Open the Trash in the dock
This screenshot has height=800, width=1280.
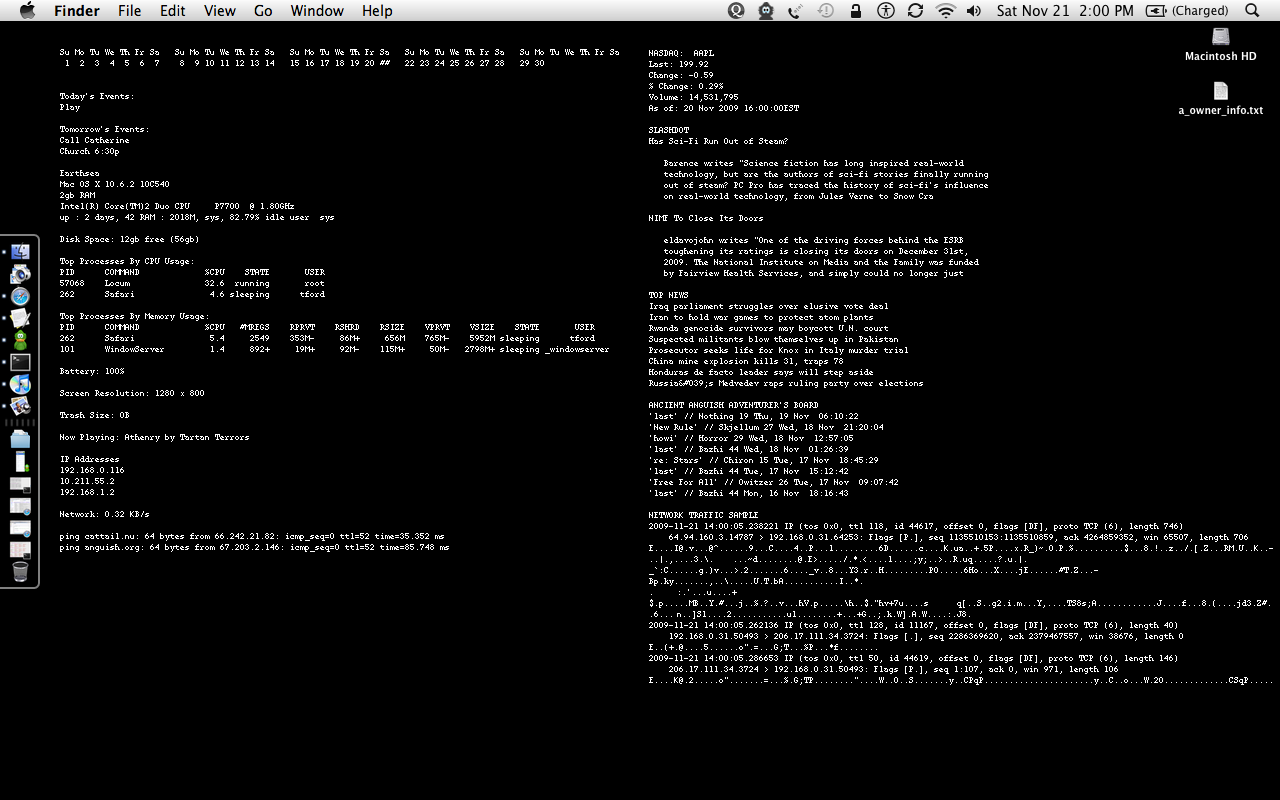click(20, 571)
